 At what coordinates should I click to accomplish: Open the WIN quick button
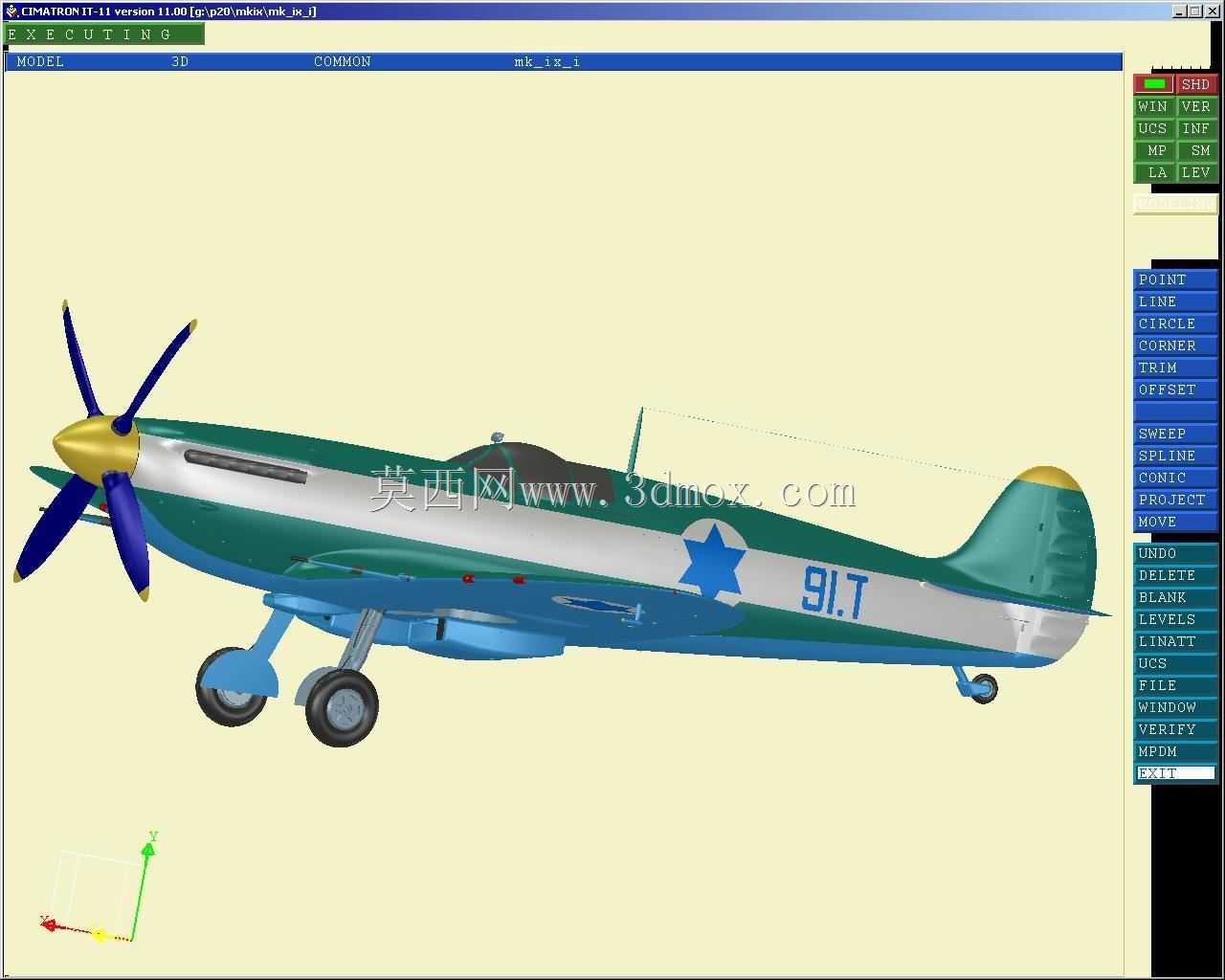(x=1153, y=106)
